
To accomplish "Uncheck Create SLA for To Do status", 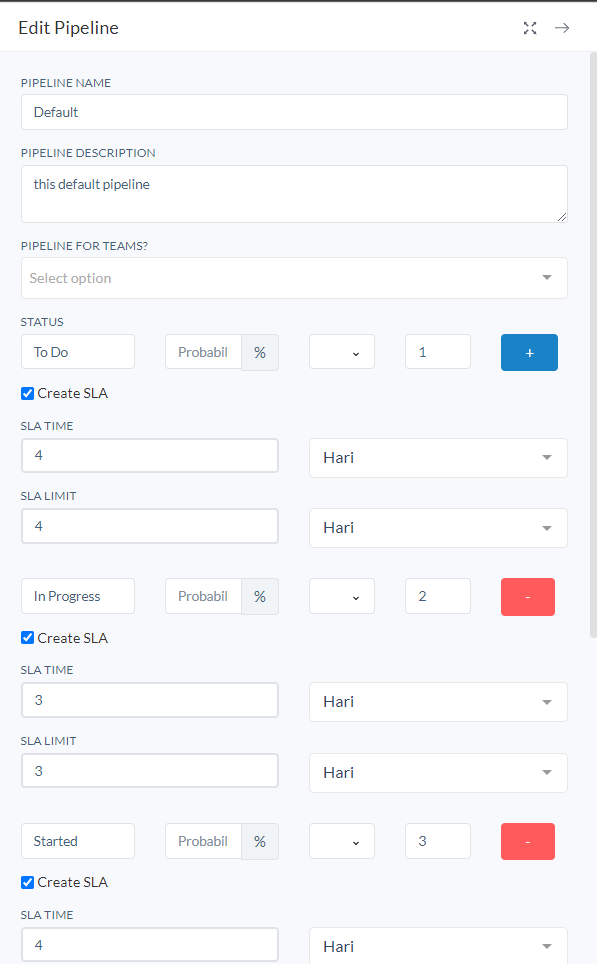I will click(x=27, y=393).
